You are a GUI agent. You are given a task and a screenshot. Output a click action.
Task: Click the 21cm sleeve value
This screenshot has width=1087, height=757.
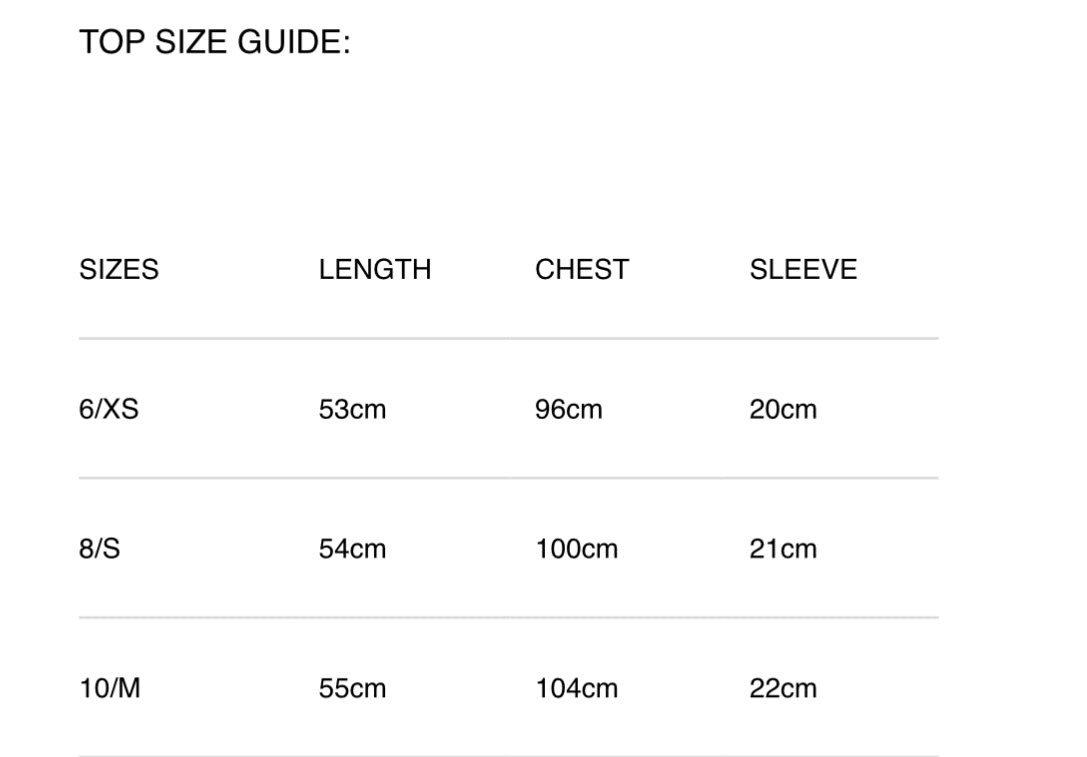(783, 549)
